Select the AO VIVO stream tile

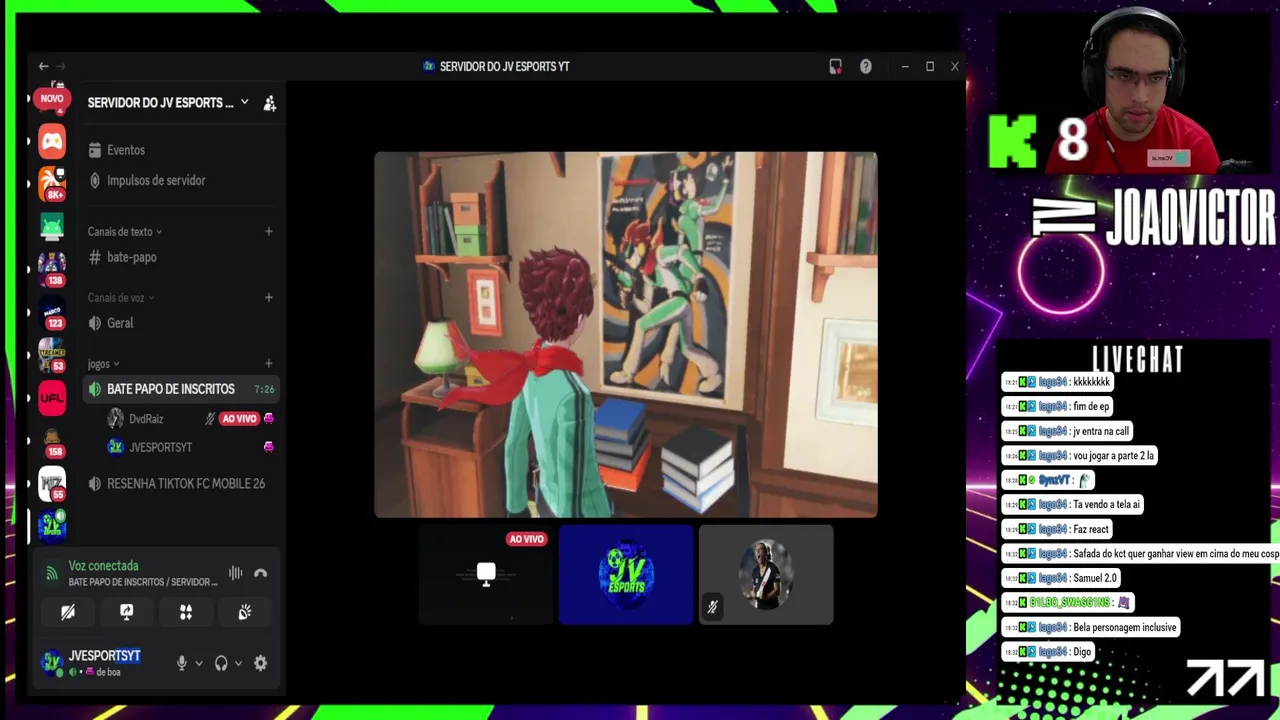pos(486,575)
